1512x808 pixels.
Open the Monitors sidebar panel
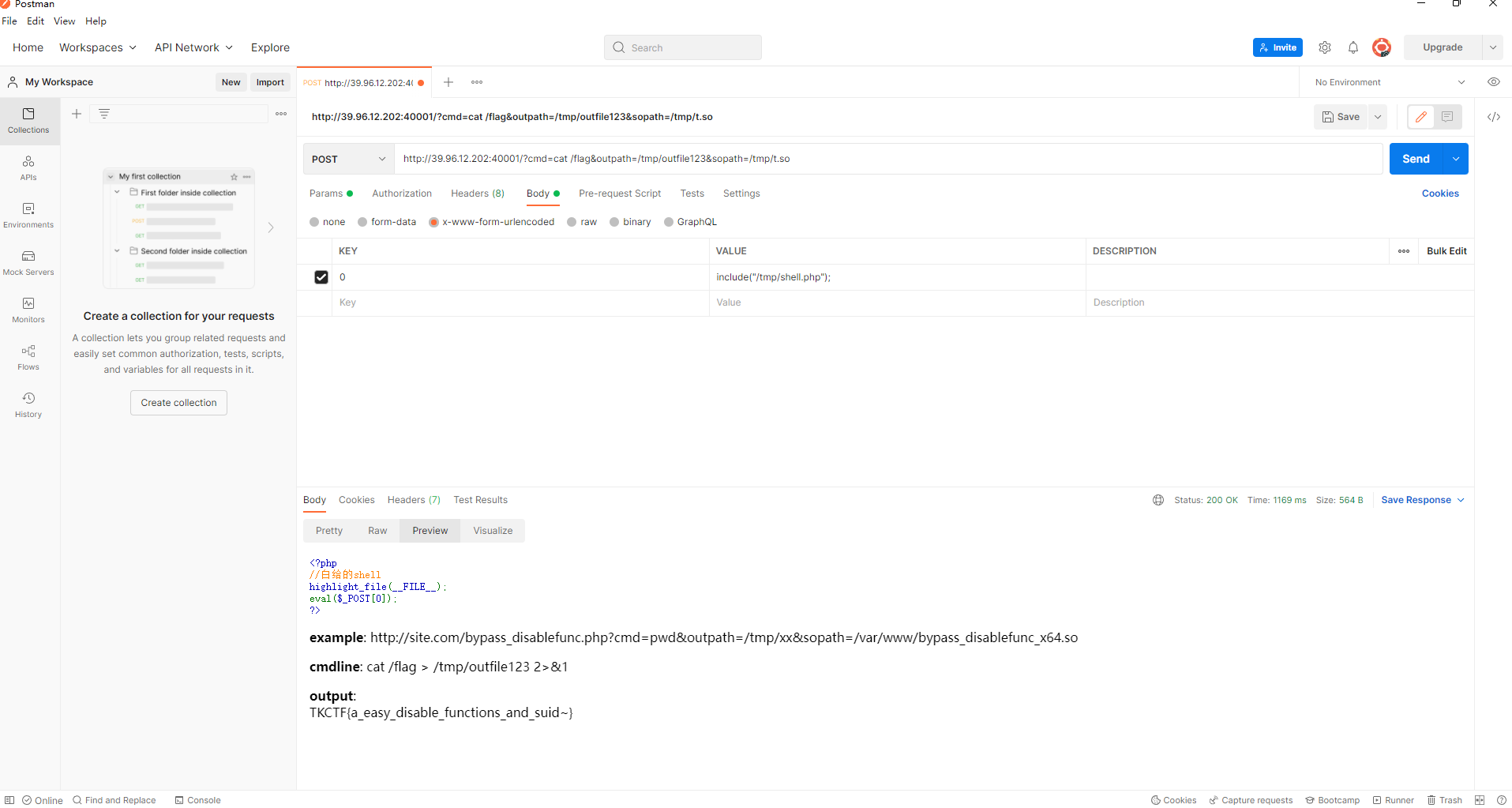click(x=28, y=310)
